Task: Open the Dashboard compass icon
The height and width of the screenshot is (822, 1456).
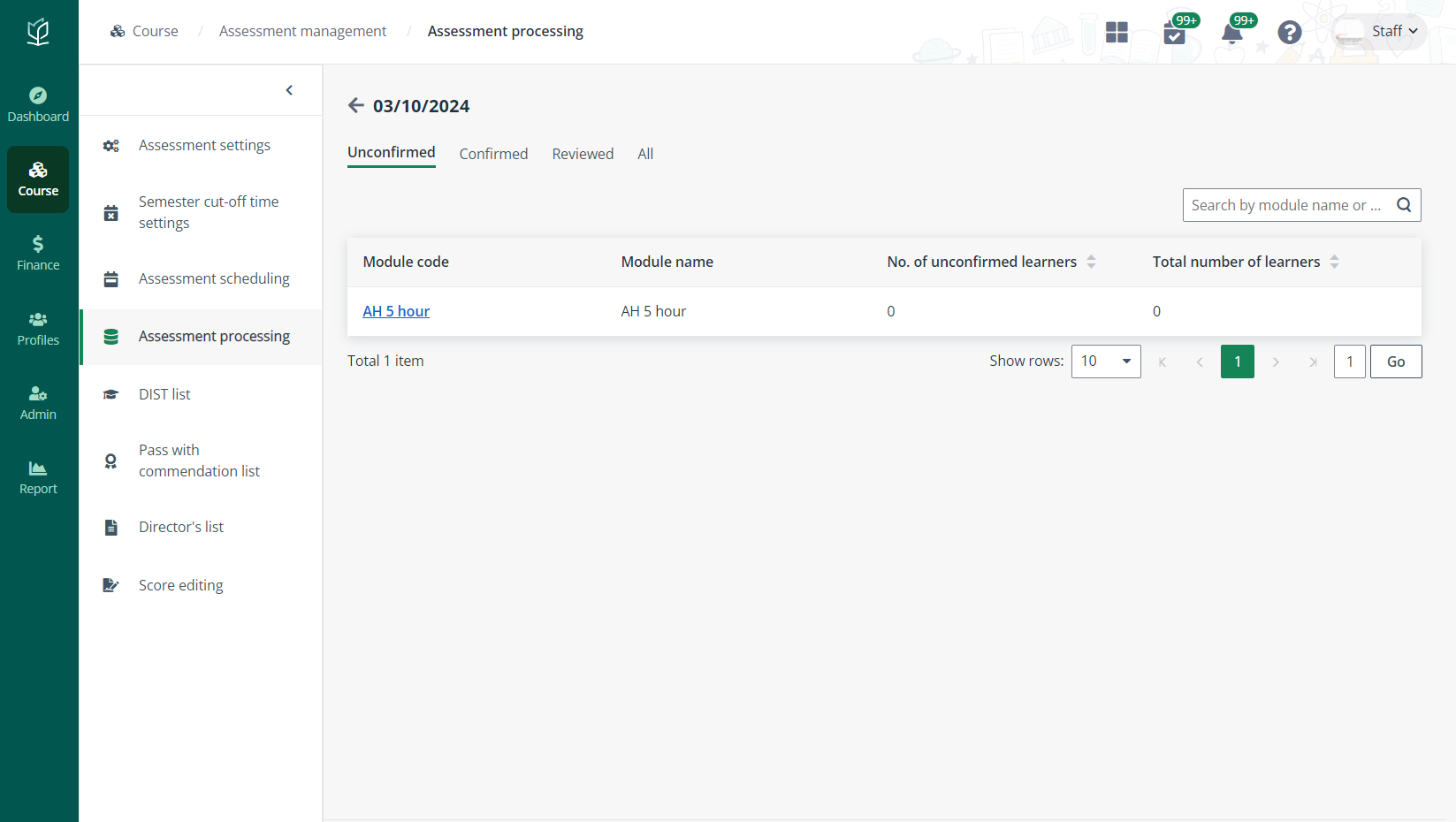Action: pos(38,95)
